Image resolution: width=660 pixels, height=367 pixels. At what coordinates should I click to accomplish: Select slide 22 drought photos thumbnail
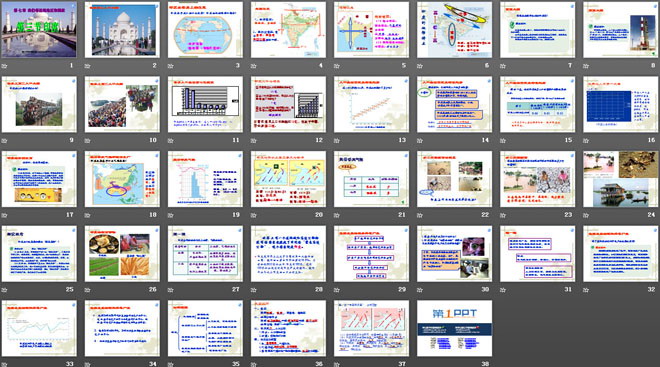click(x=455, y=179)
